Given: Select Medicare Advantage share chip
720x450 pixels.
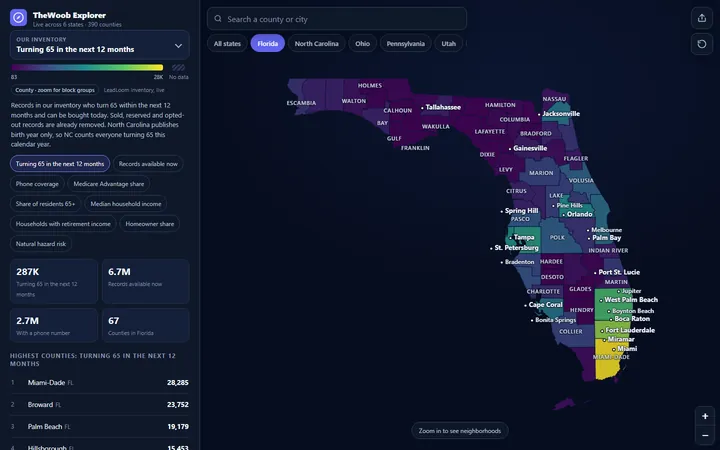Looking at the screenshot, I should (108, 184).
